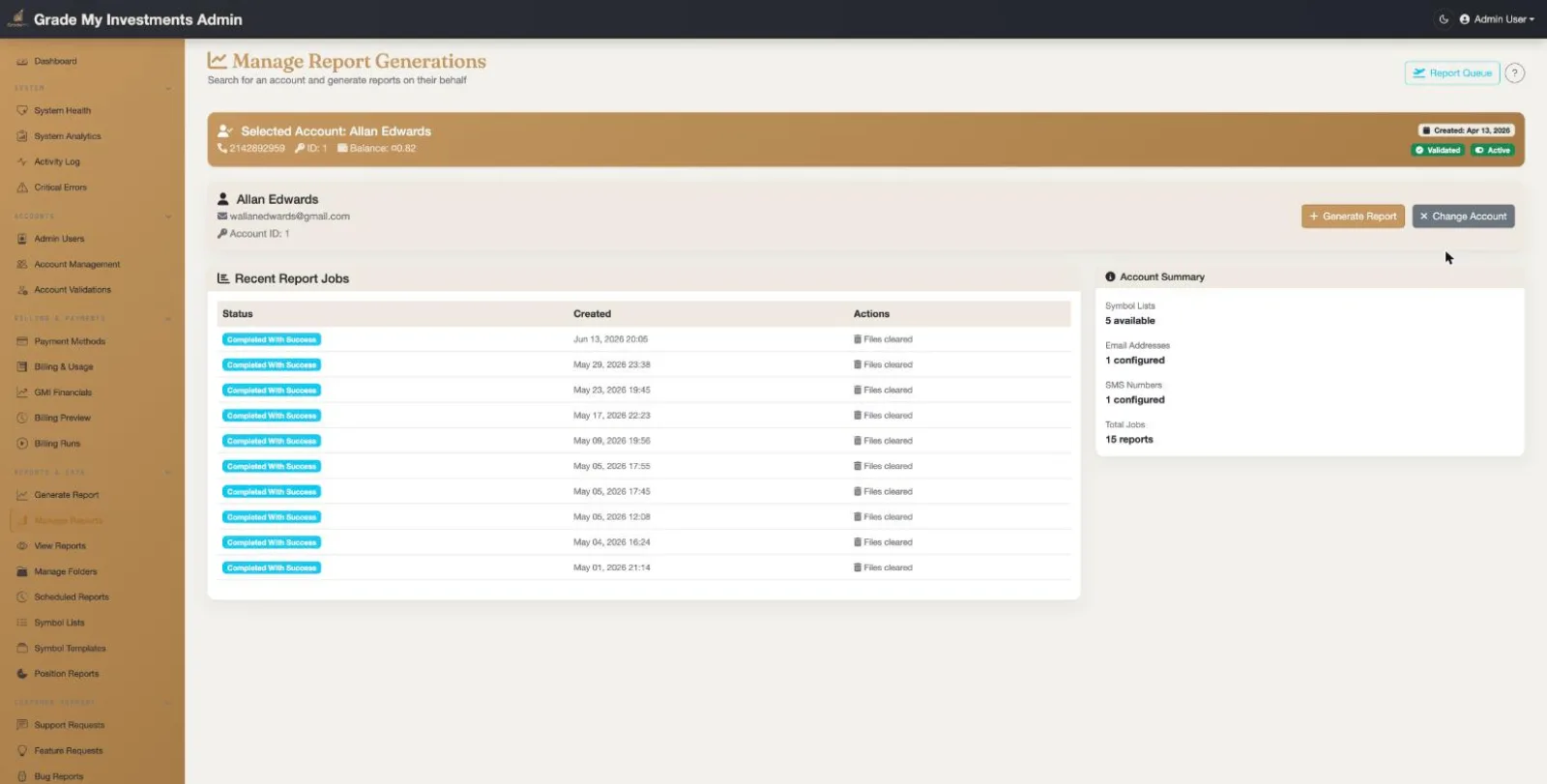Screen dimensions: 1547x784
Task: Open the Admin User dropdown menu
Action: [x=1497, y=19]
